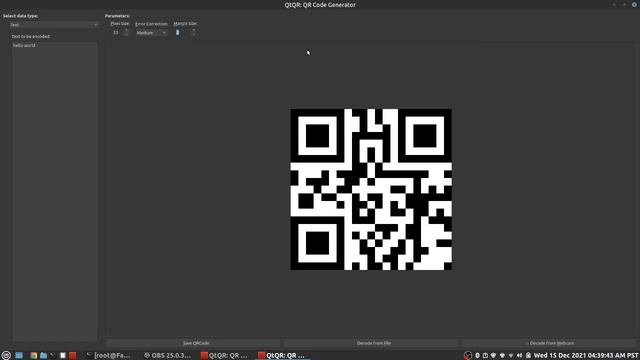The height and width of the screenshot is (360, 640).
Task: Decrease the Margin Size with down arrow
Action: point(194,35)
